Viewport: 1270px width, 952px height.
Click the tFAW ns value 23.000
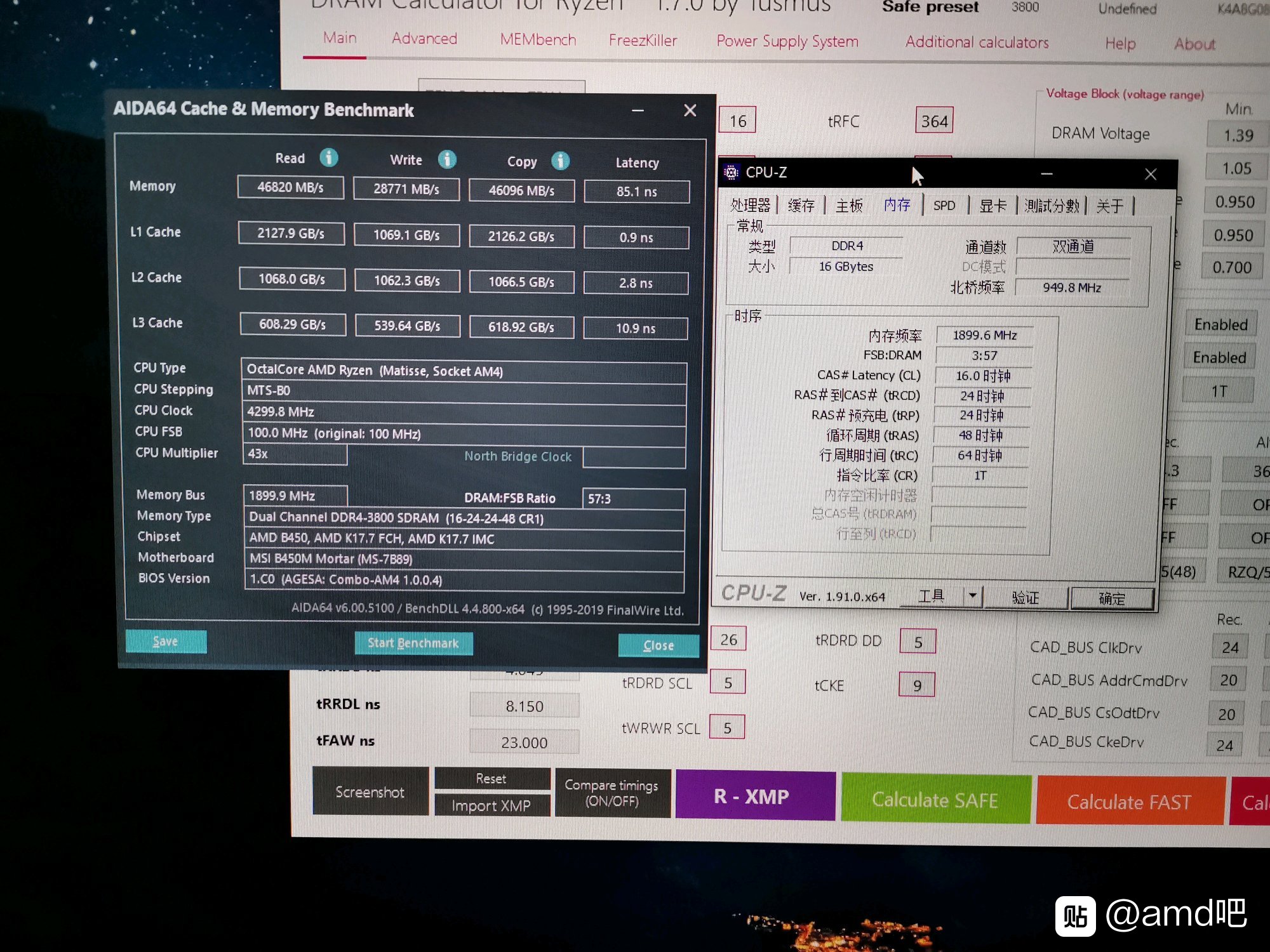524,742
